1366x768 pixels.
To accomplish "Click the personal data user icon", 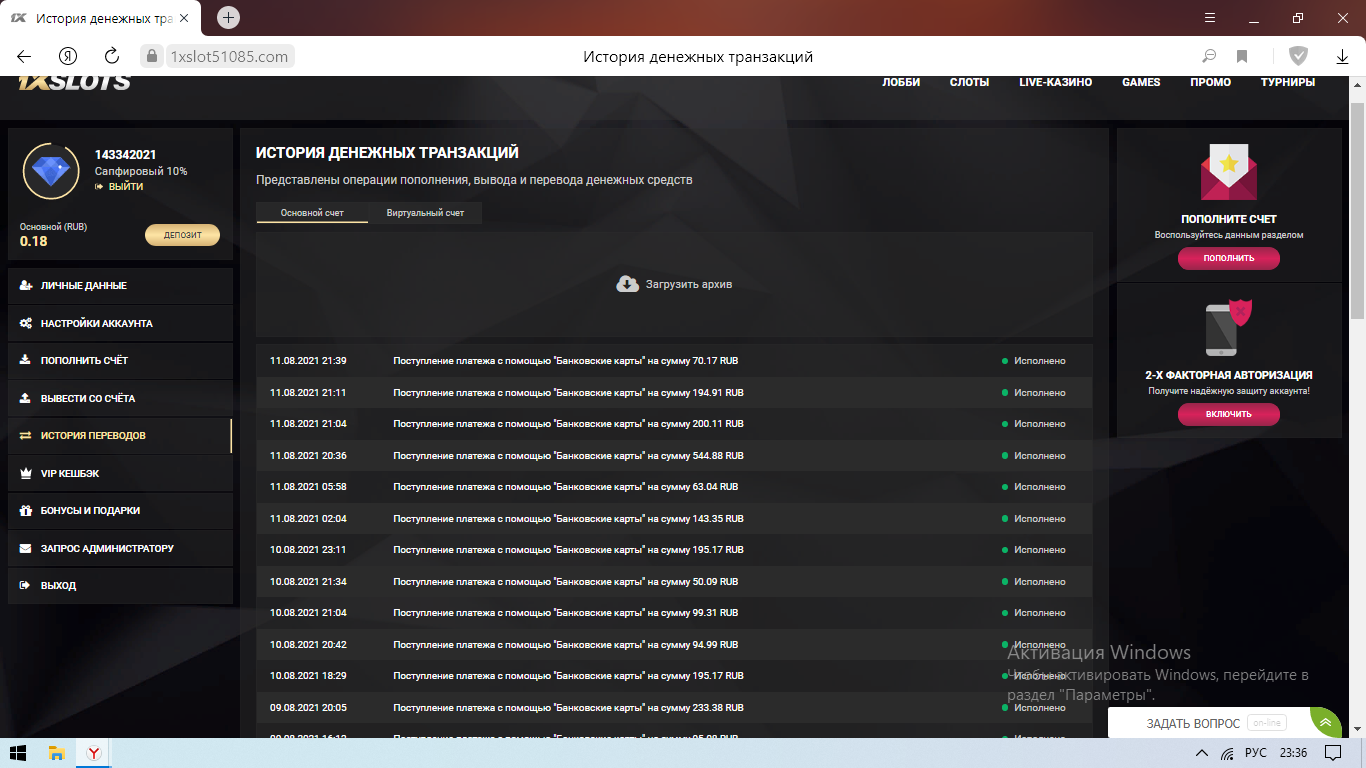I will pyautogui.click(x=25, y=286).
